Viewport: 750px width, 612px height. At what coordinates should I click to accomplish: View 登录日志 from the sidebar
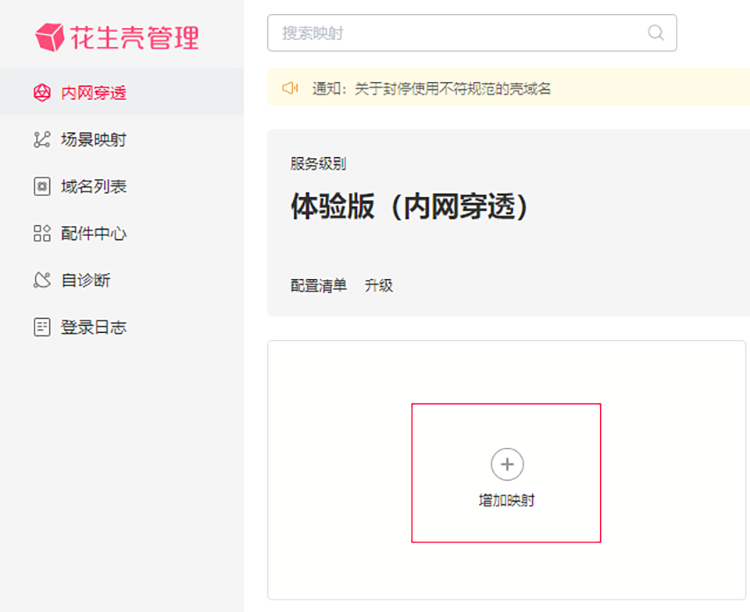click(x=94, y=328)
